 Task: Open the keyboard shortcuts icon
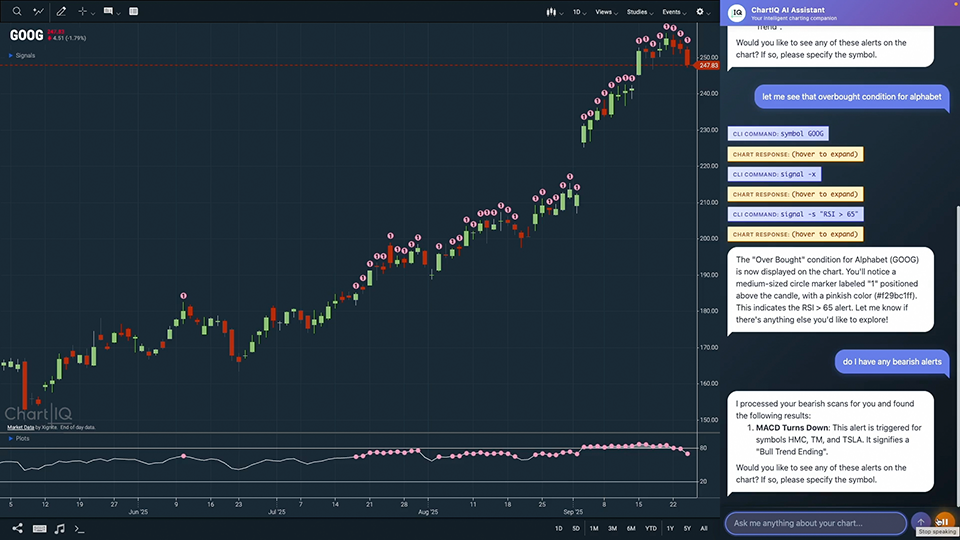click(x=39, y=528)
